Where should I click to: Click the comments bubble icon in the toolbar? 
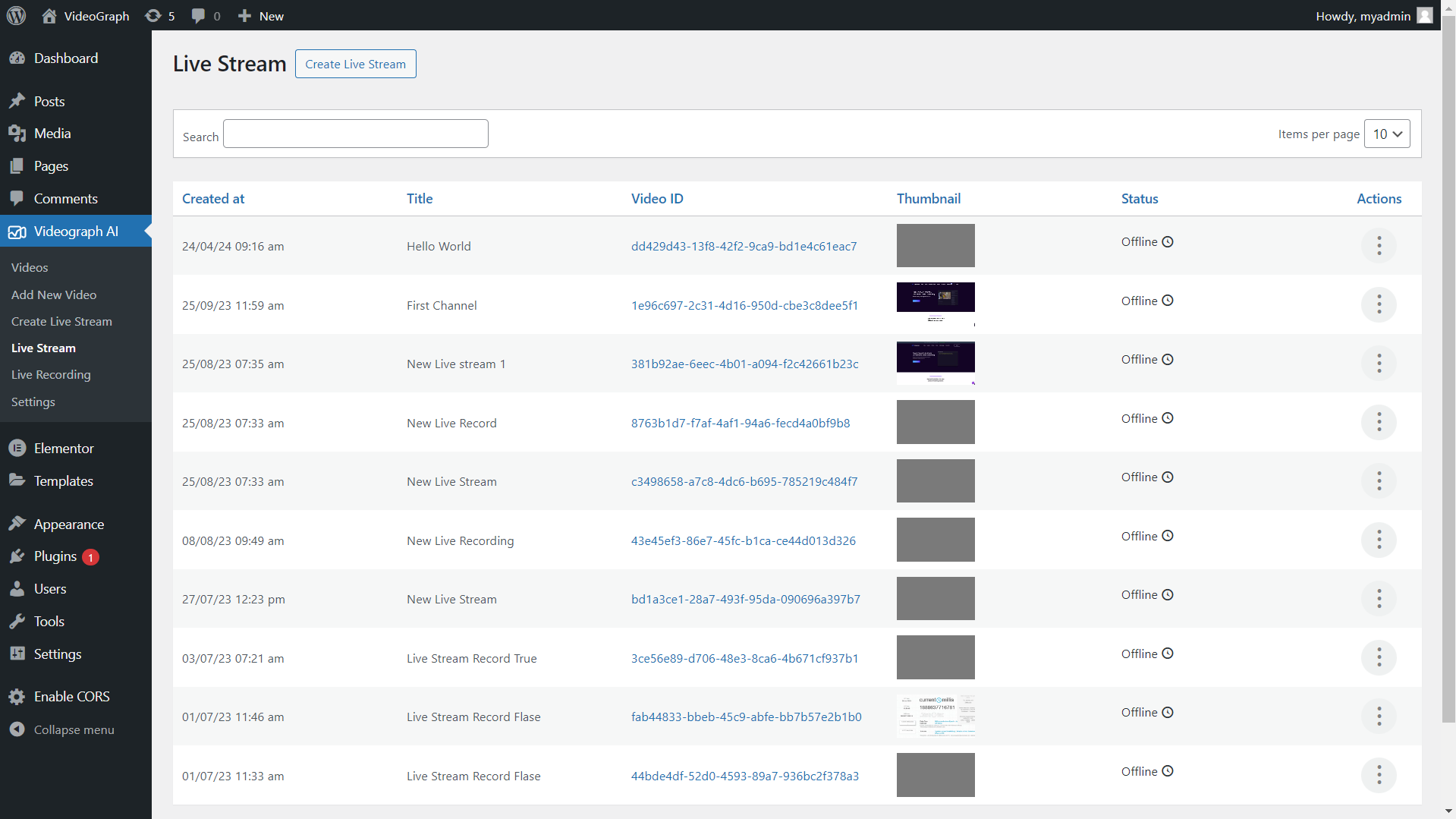[199, 15]
